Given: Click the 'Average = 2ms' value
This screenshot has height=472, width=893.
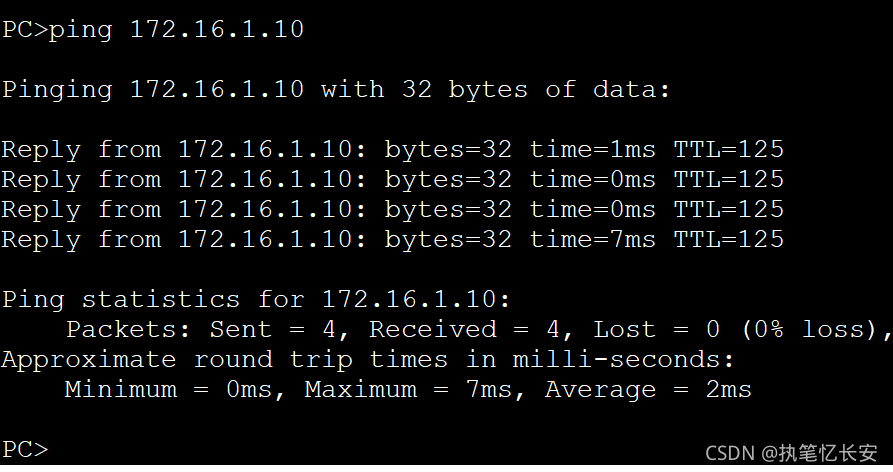Looking at the screenshot, I should (x=648, y=390).
